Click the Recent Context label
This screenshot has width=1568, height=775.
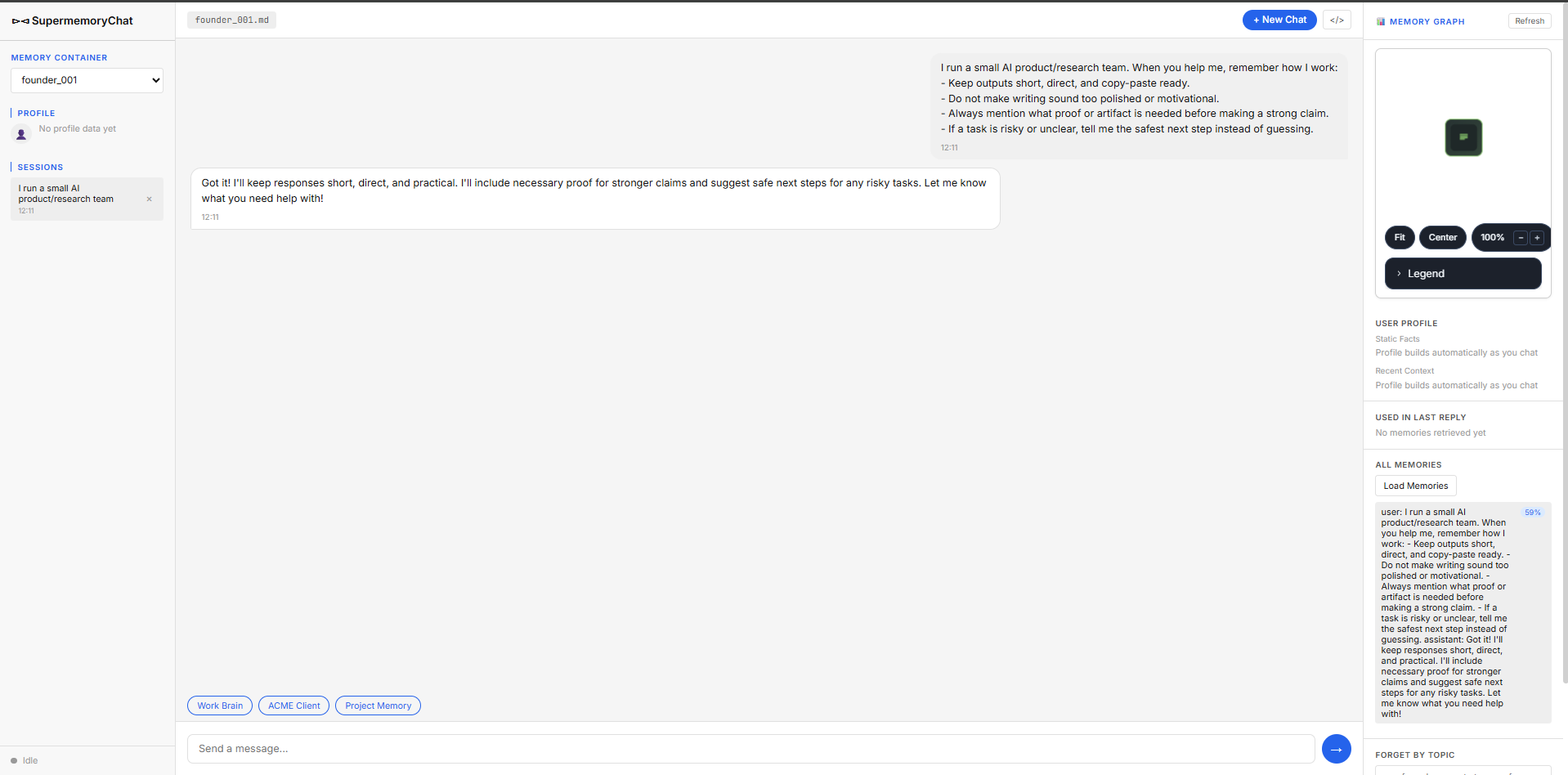(1404, 371)
